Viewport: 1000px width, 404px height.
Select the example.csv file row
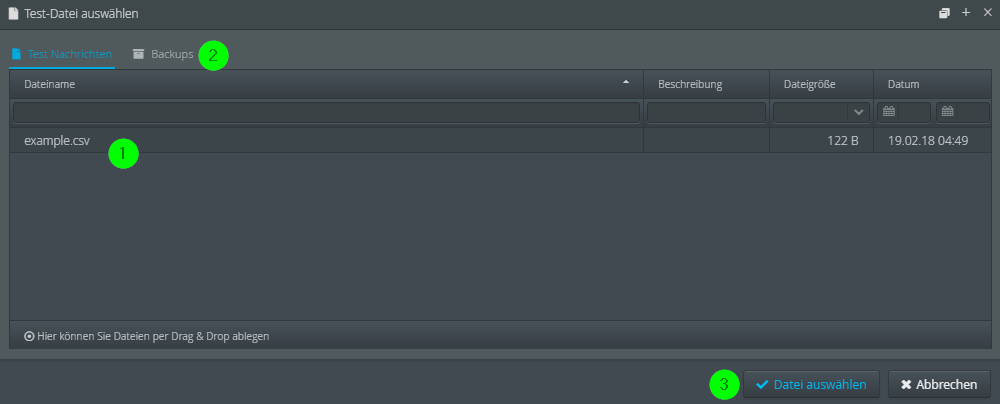click(x=500, y=140)
